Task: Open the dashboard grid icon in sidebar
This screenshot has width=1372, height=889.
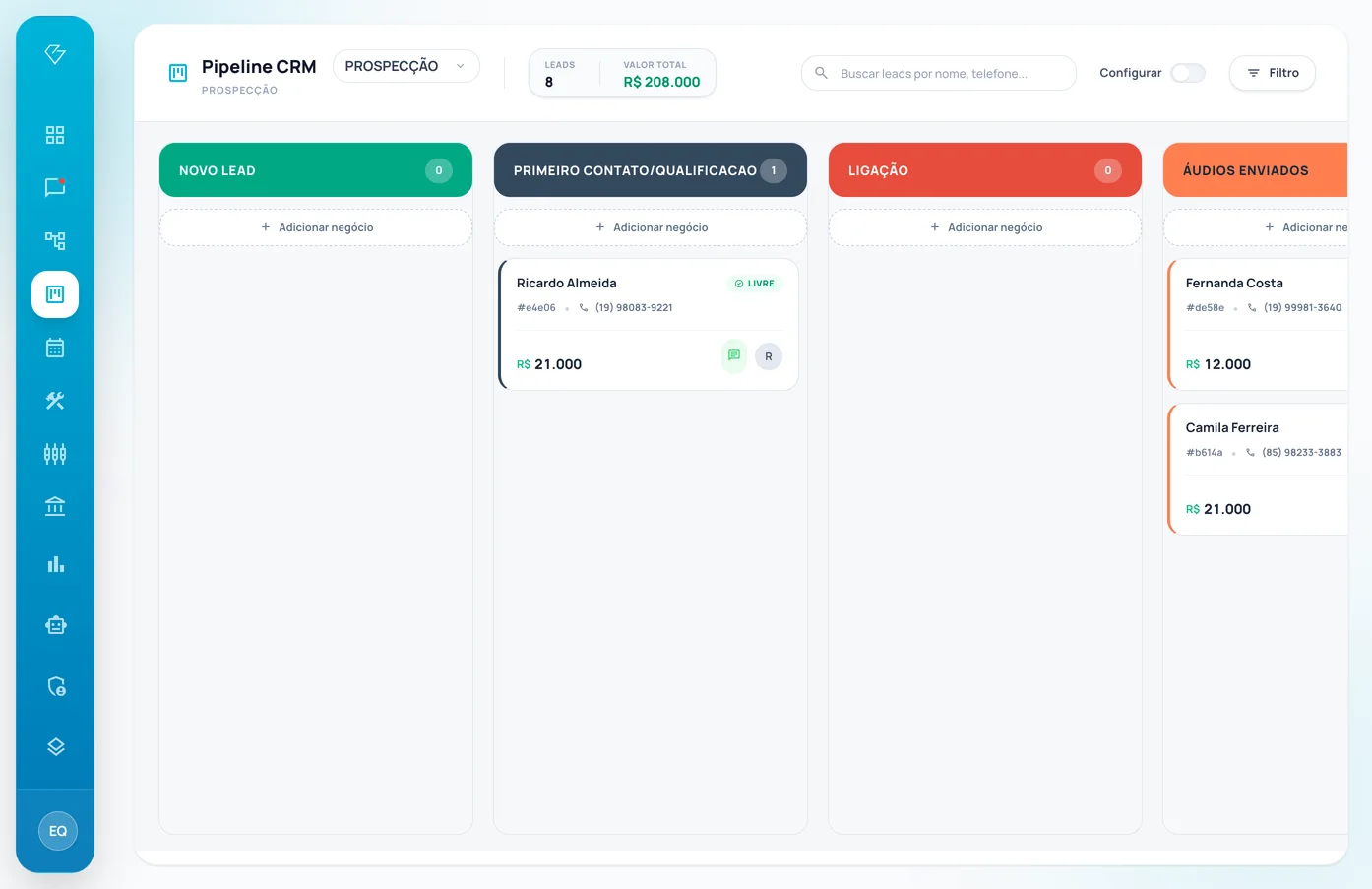Action: (55, 135)
